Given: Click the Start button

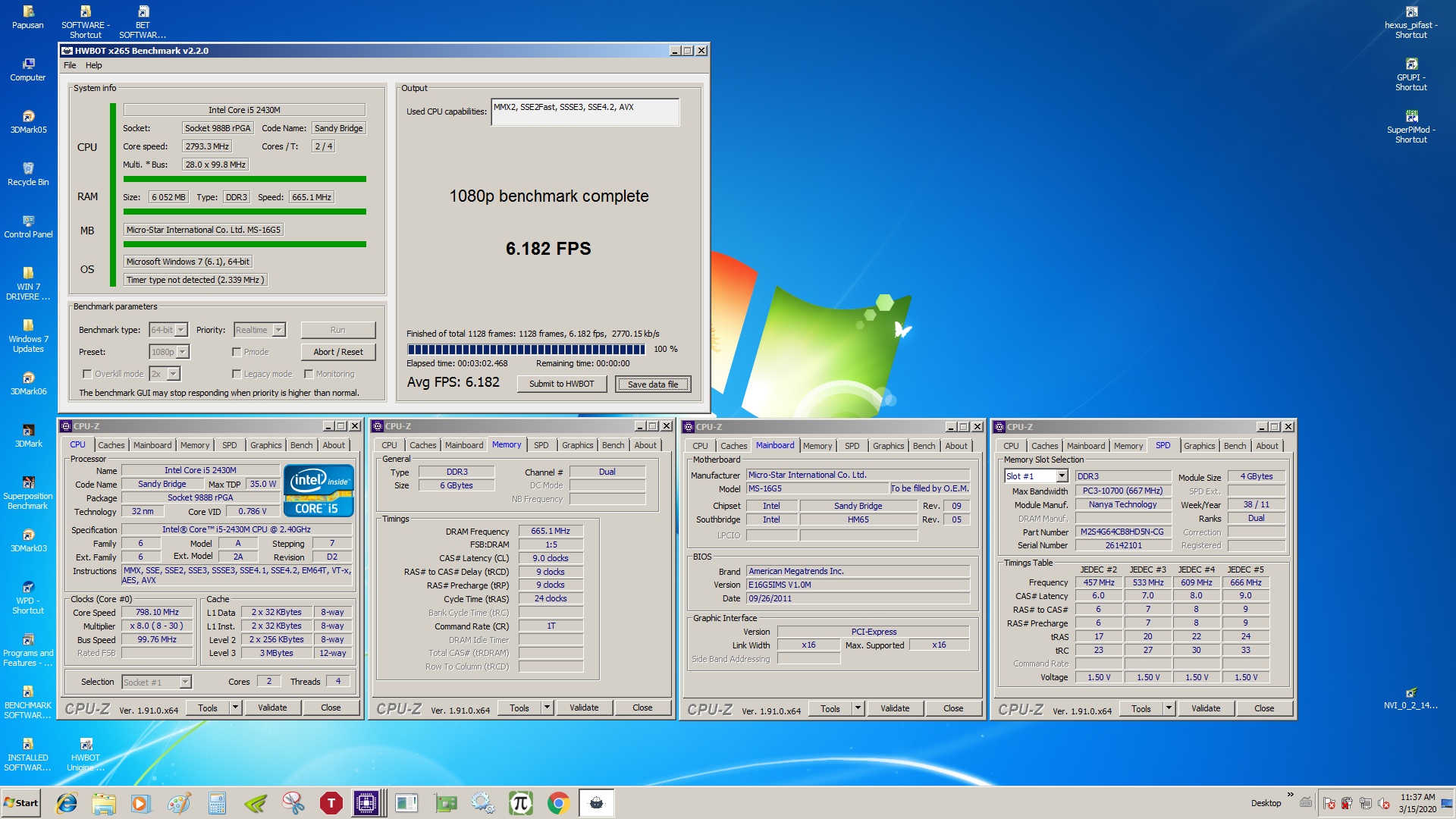Looking at the screenshot, I should coord(21,803).
